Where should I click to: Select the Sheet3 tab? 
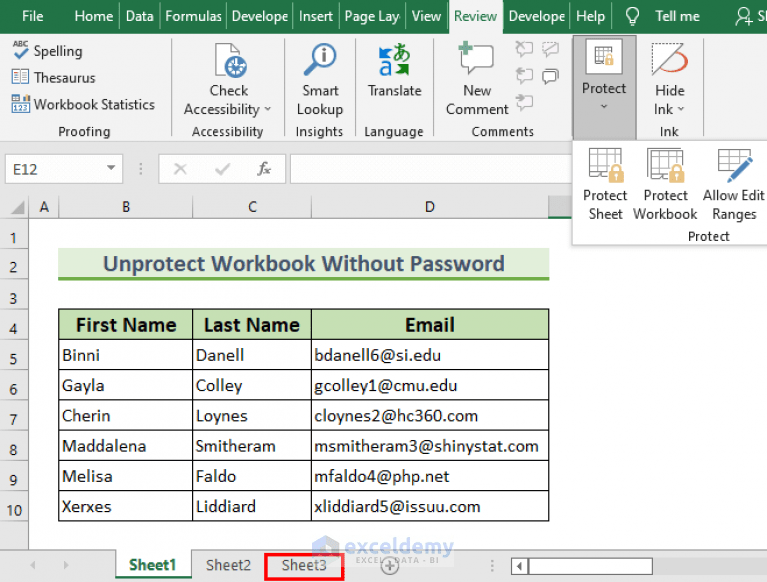[x=304, y=565]
